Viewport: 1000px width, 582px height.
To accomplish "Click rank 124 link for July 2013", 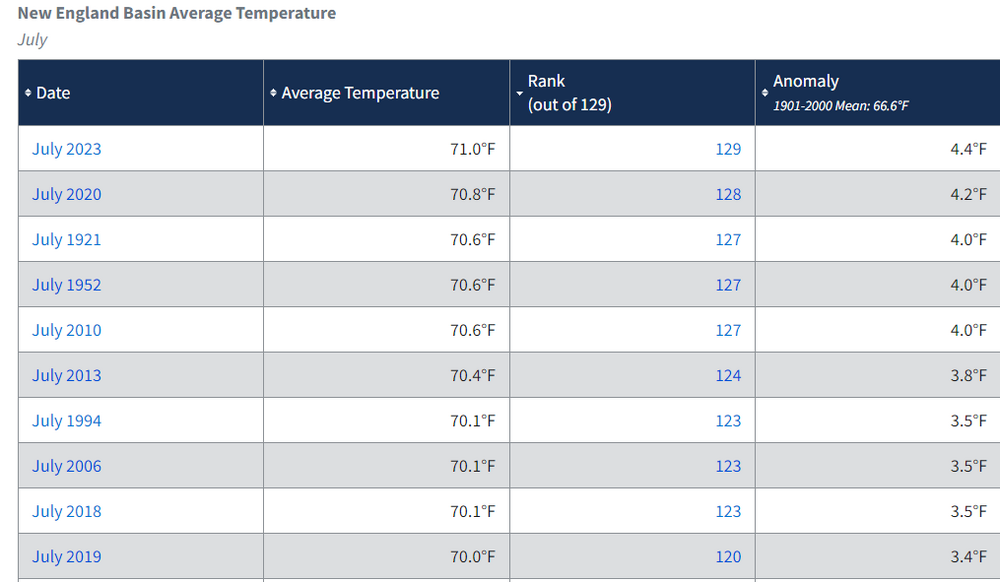I will coord(728,375).
